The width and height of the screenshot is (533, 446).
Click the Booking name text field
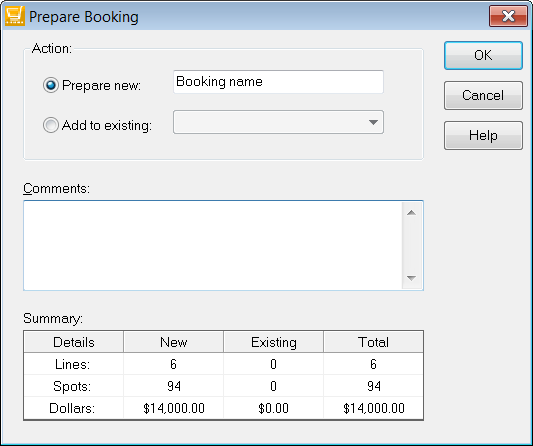[278, 82]
